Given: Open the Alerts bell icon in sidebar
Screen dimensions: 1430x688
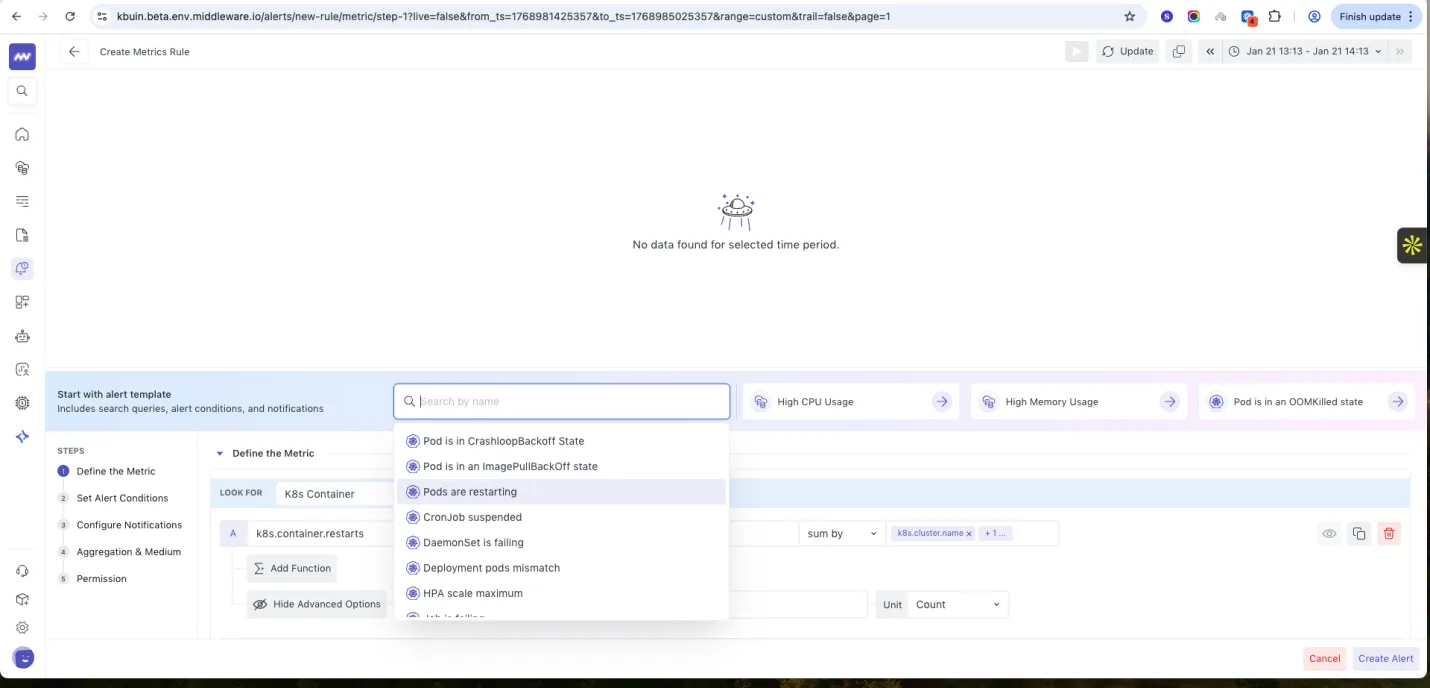Looking at the screenshot, I should coord(22,268).
